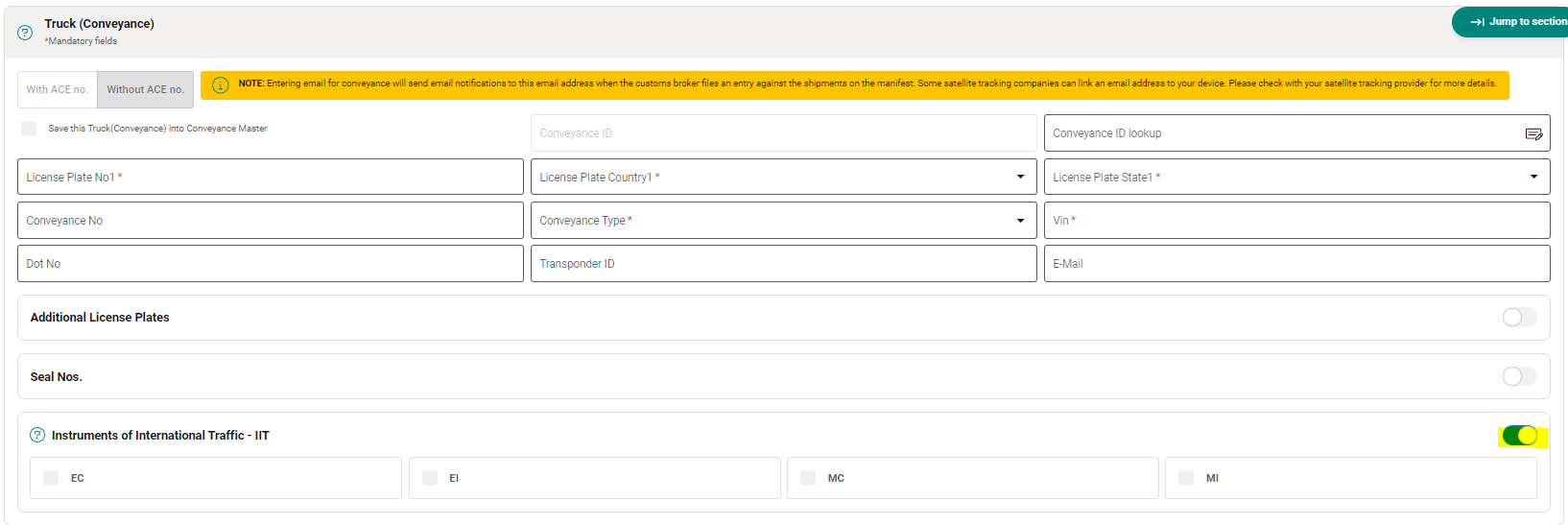Click into the License Plate No1 field
Screen dimensions: 1568x525
tap(270, 178)
